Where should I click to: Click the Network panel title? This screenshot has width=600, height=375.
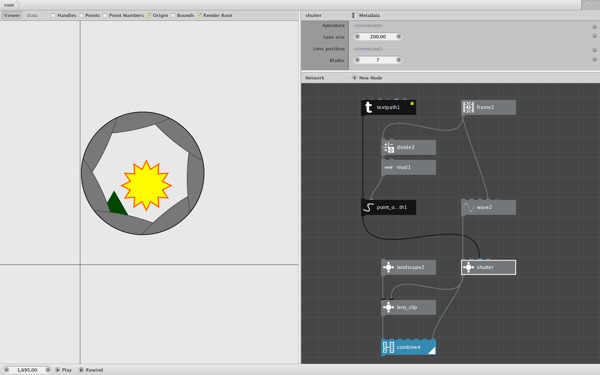click(315, 78)
